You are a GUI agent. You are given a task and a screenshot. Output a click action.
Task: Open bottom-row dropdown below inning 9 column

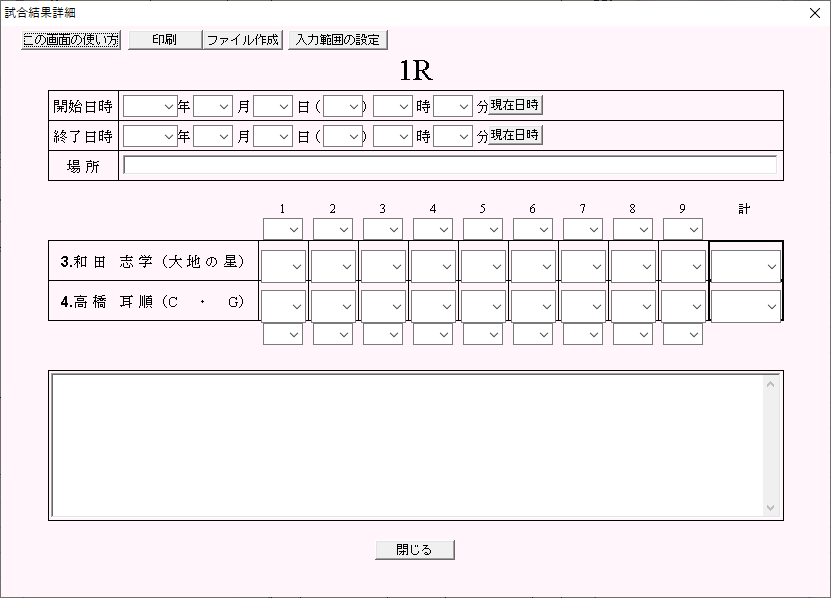coord(683,334)
